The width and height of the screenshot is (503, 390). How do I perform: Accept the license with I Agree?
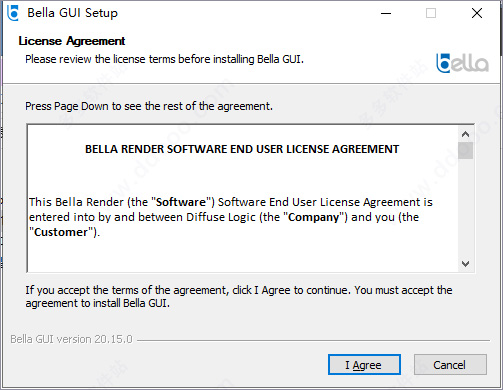[364, 365]
